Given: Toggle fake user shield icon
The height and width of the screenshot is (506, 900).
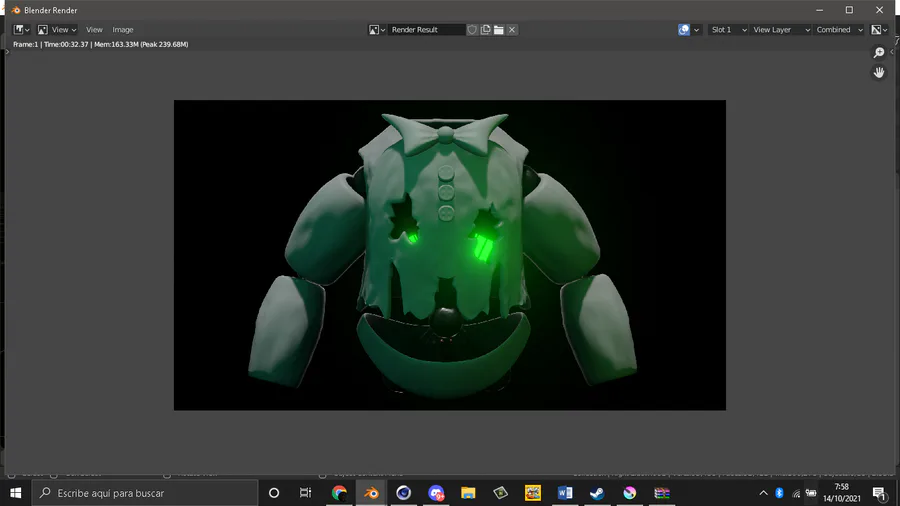Looking at the screenshot, I should 473,30.
